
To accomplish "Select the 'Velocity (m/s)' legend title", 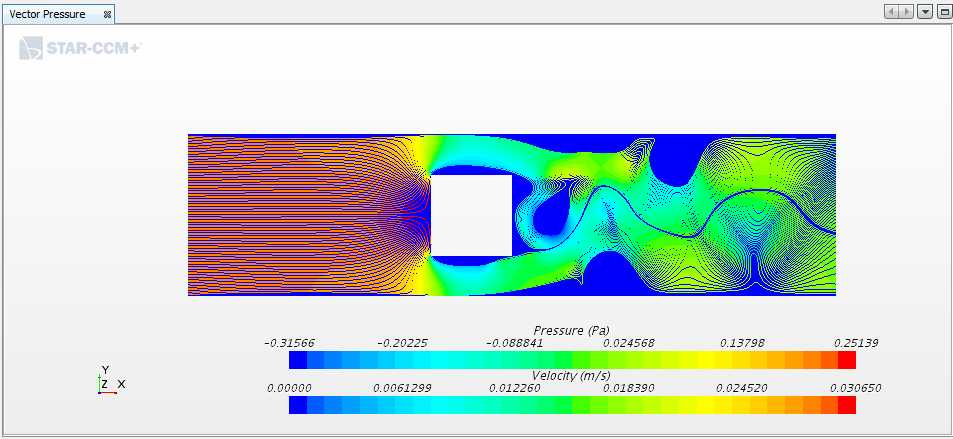I will point(571,375).
